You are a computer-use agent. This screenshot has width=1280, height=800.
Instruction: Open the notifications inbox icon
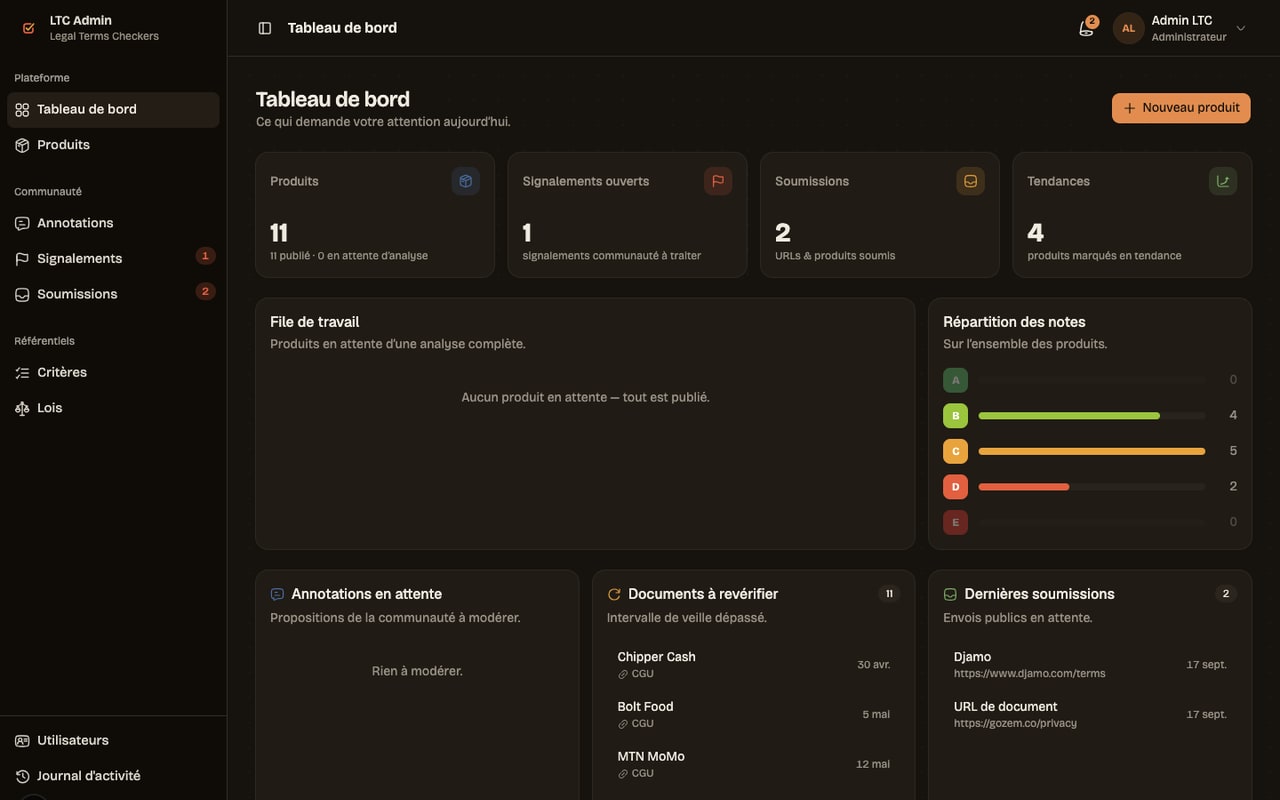(x=1086, y=28)
